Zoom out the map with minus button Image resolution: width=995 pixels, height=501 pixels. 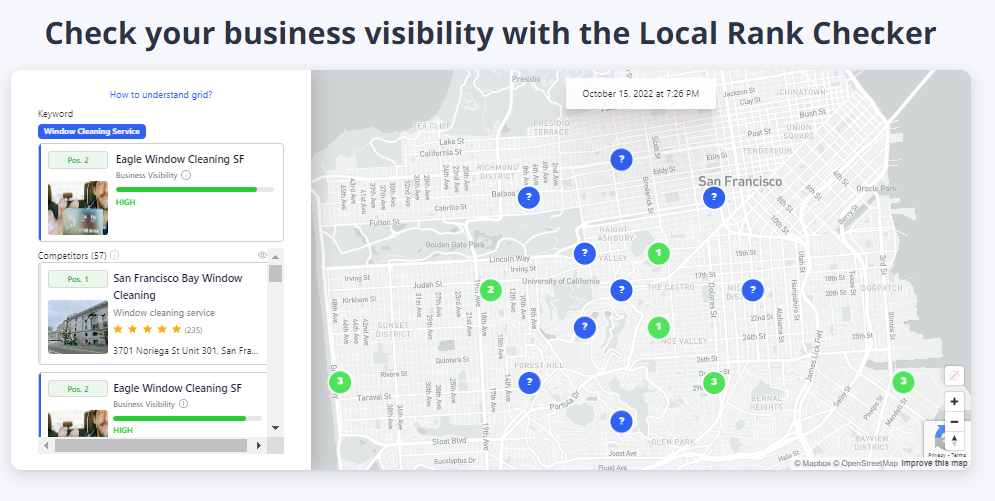point(954,421)
